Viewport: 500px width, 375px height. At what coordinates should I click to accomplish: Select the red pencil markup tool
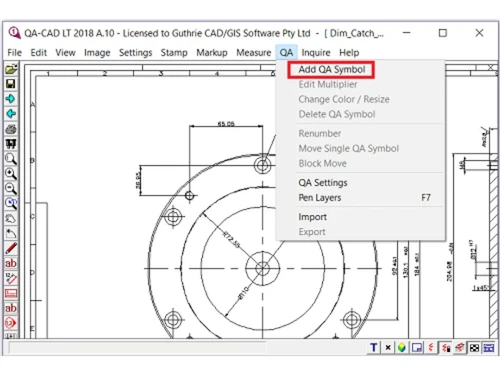click(x=11, y=249)
